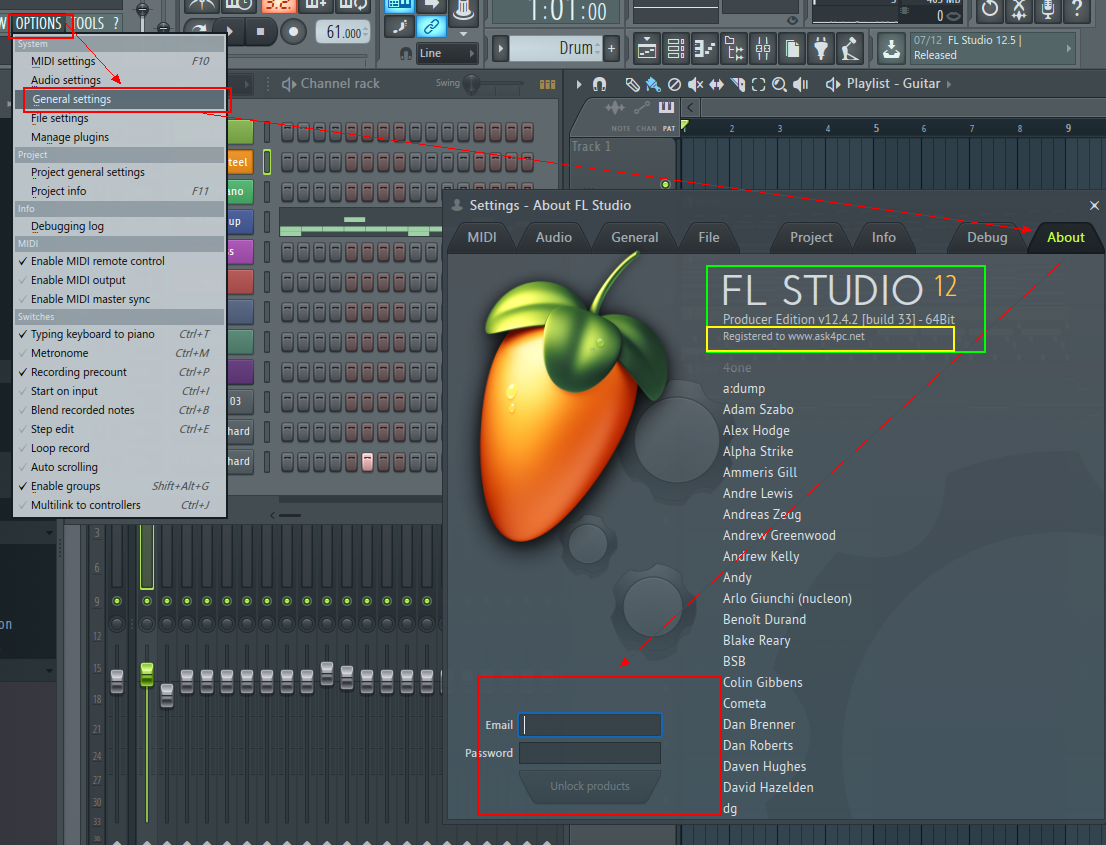Close the Settings window
This screenshot has height=845, width=1106.
[x=1094, y=205]
